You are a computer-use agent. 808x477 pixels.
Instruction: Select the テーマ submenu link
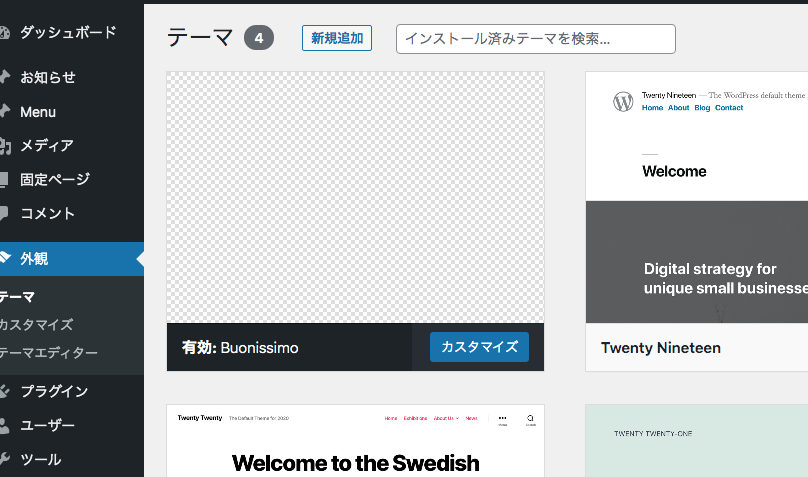(x=17, y=297)
